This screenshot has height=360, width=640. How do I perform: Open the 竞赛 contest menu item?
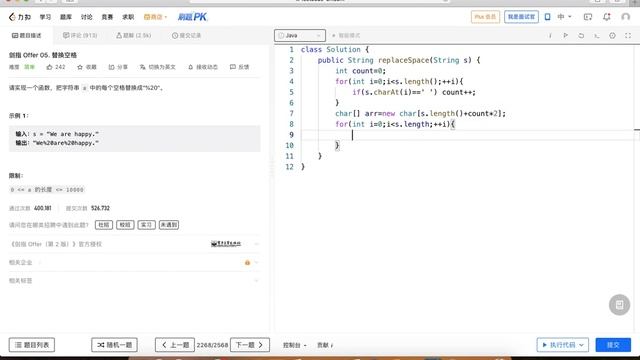tap(107, 17)
